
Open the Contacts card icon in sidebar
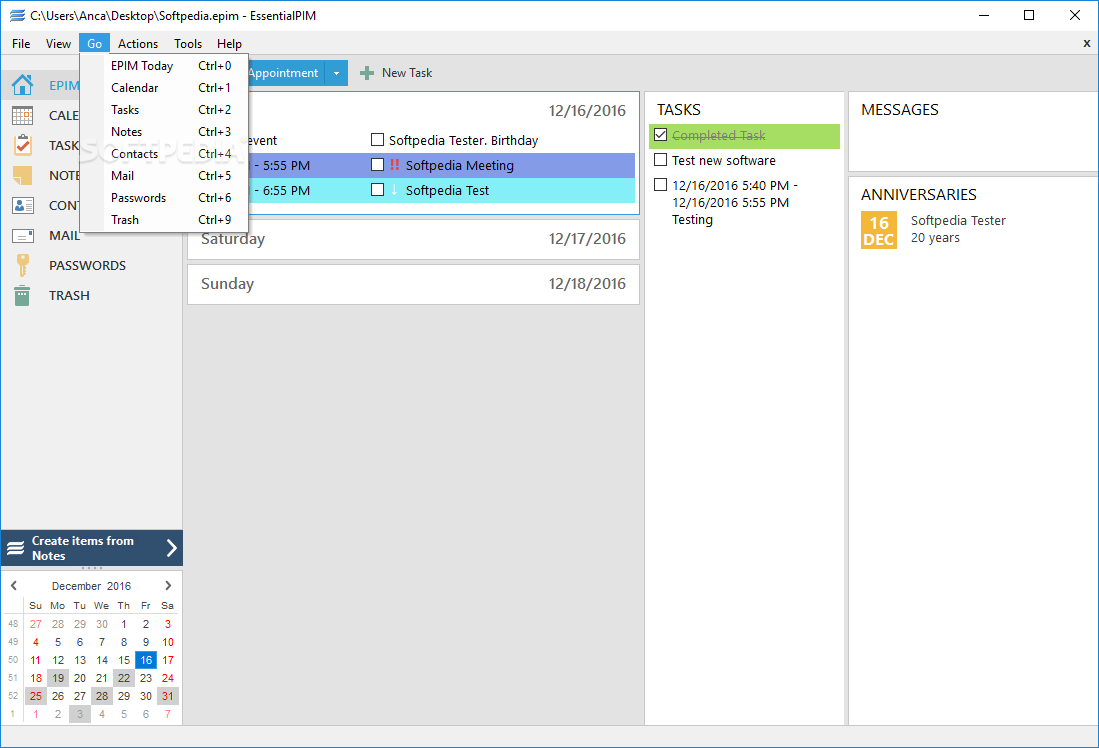pos(22,205)
